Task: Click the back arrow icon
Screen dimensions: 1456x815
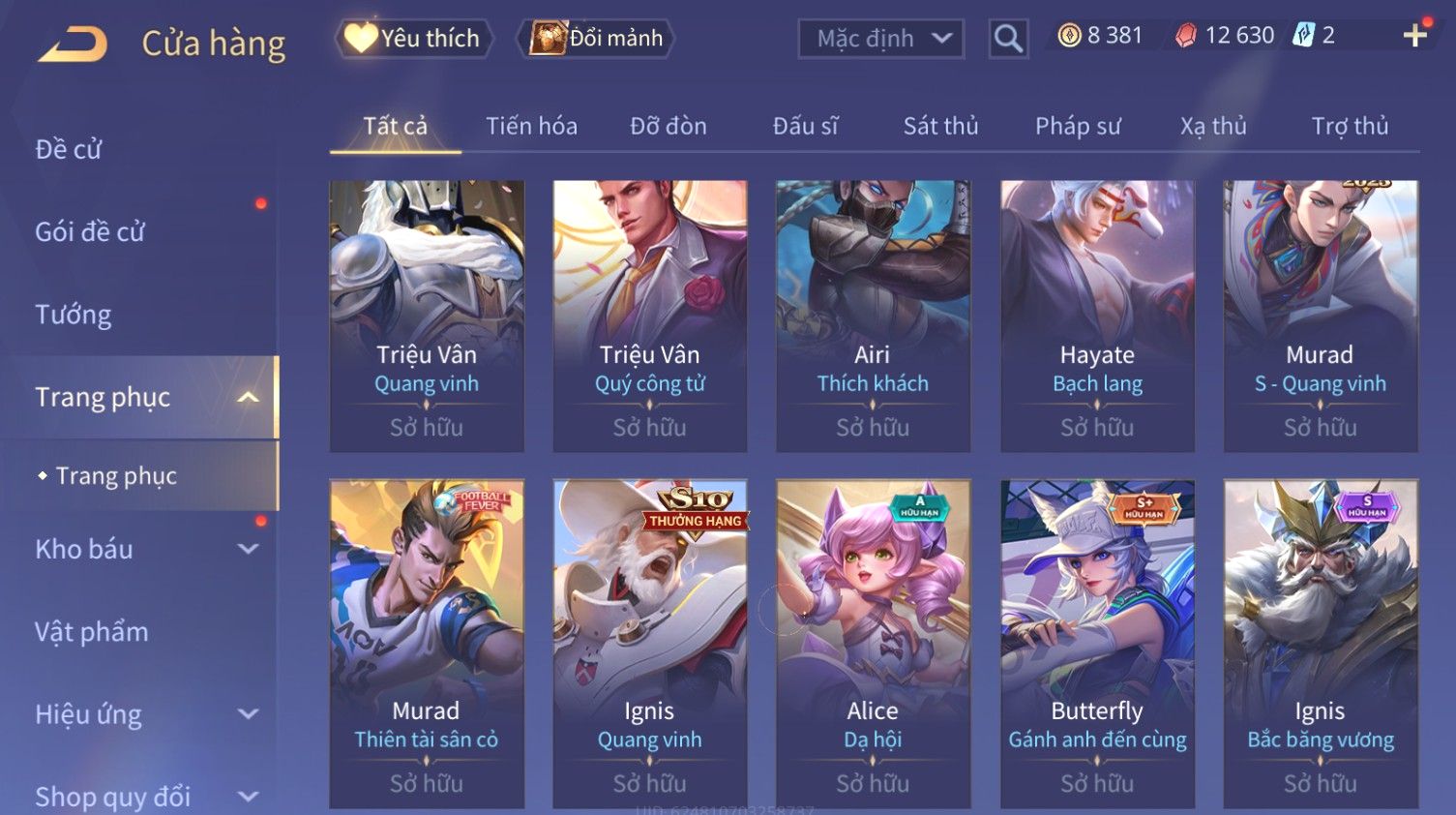Action: click(73, 44)
